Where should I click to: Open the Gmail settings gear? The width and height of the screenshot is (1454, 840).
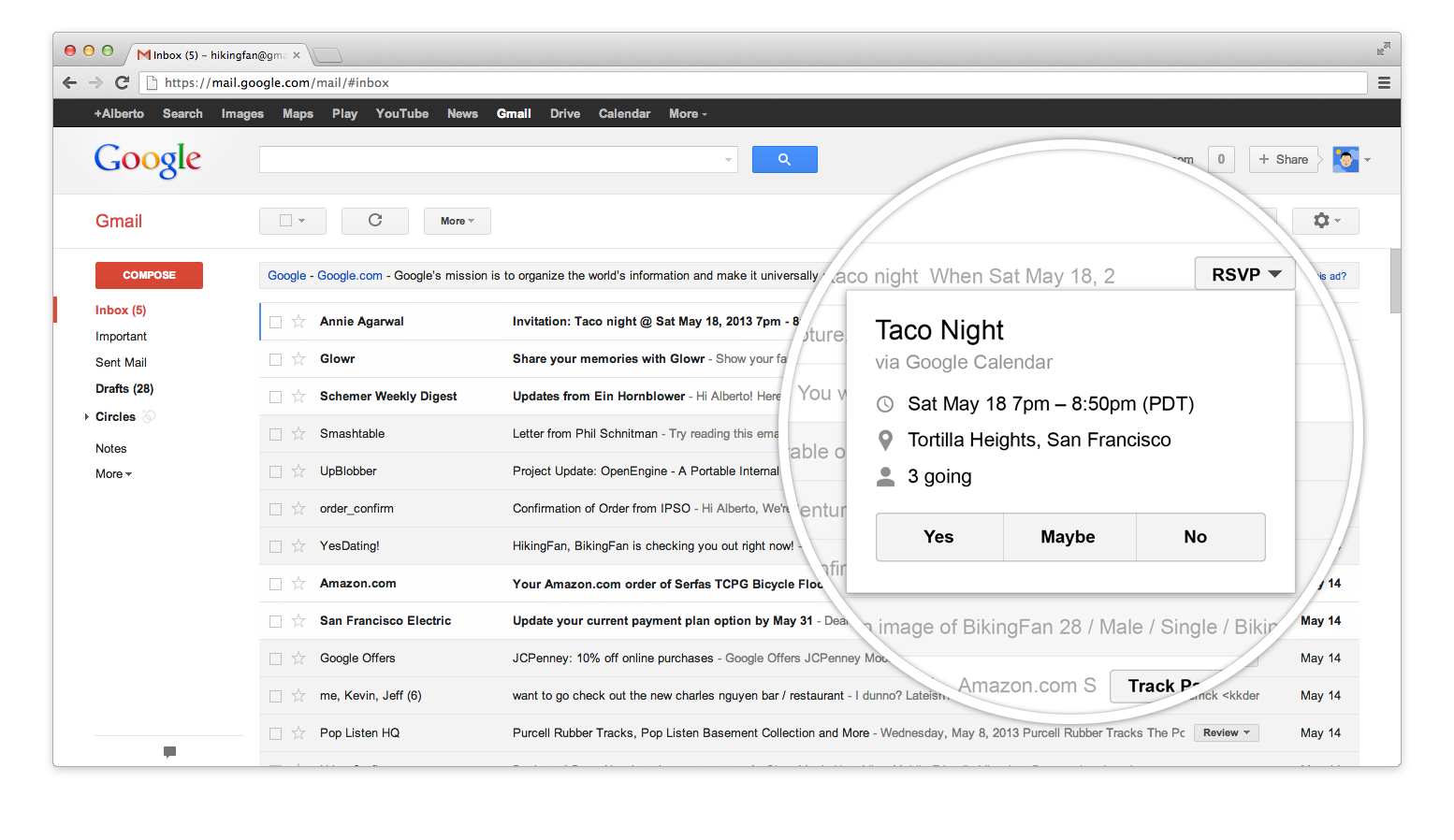pos(1325,221)
